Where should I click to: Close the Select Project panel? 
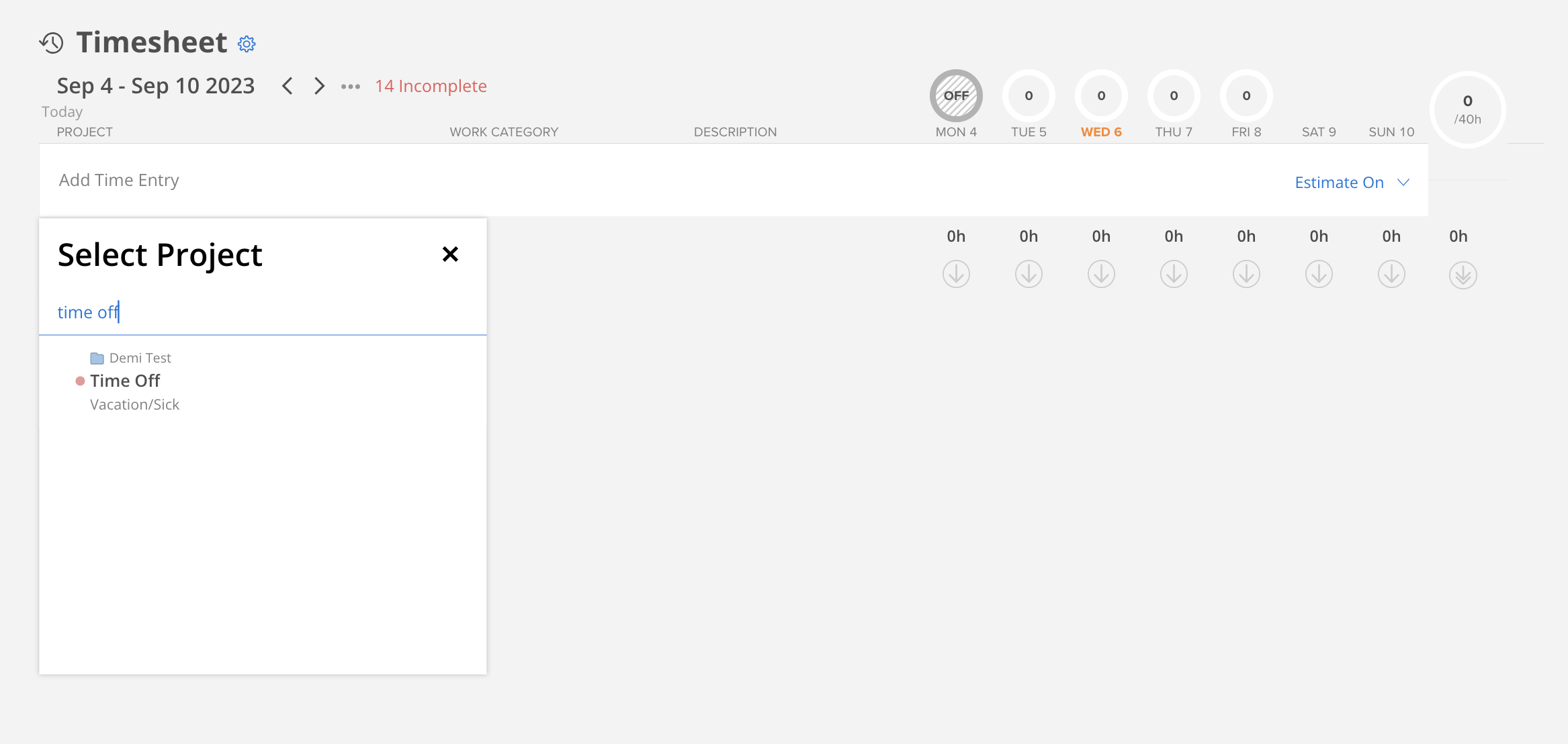coord(450,254)
